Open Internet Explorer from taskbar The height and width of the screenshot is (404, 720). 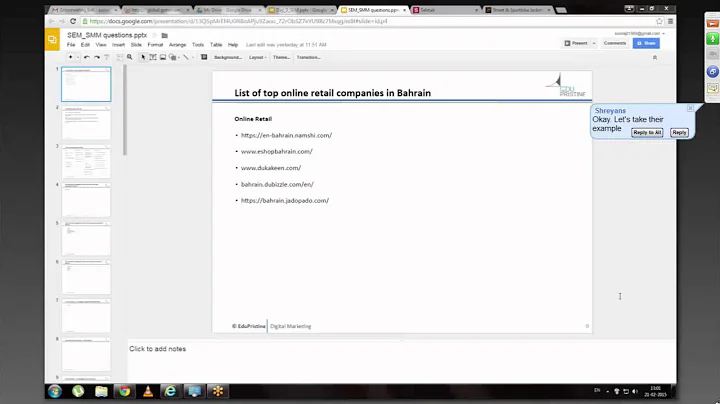(170, 391)
